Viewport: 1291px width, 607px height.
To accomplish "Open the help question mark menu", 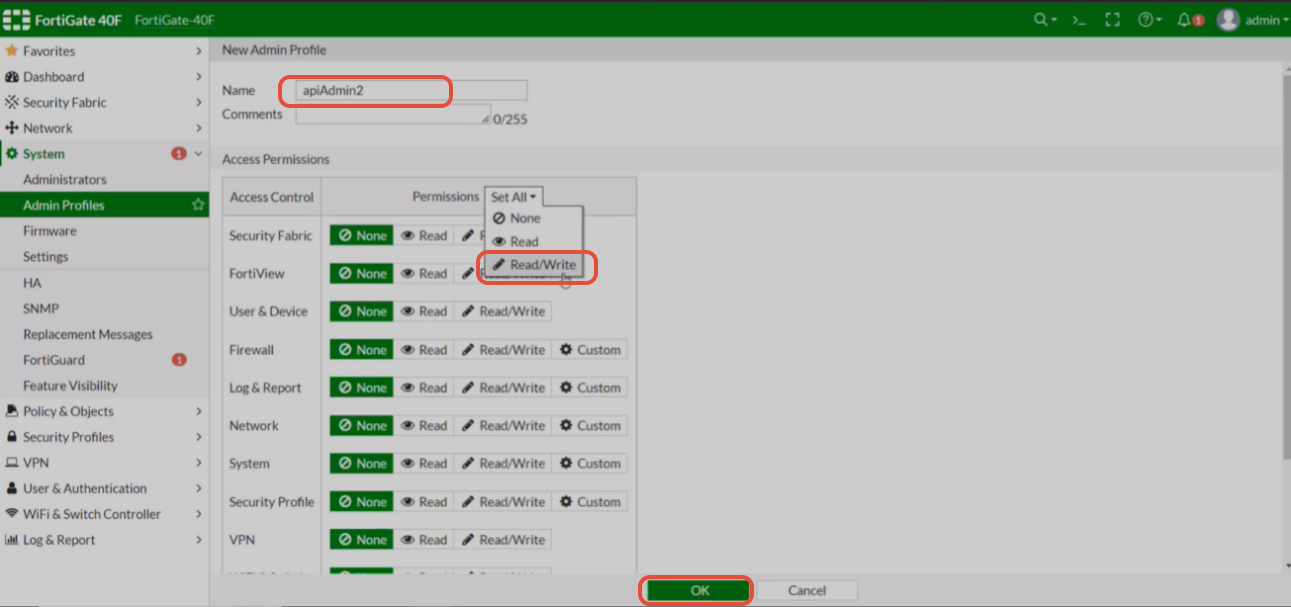I will pyautogui.click(x=1149, y=20).
